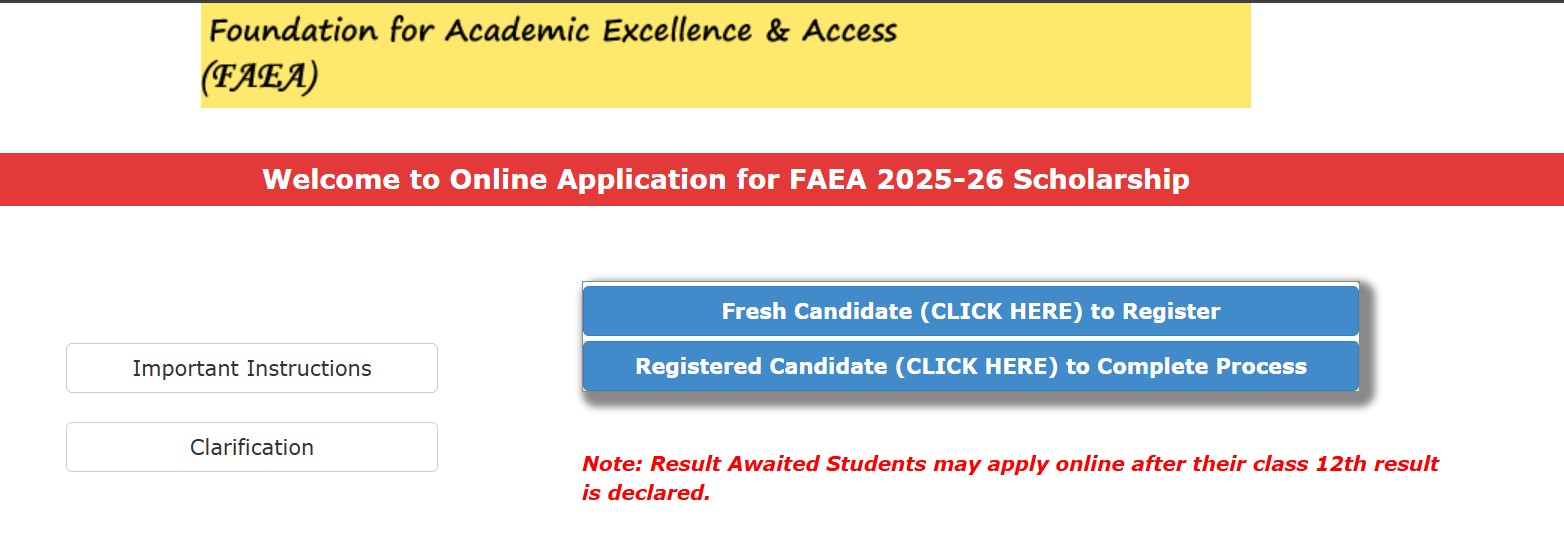
Task: Open the Important Instructions button
Action: pos(252,368)
